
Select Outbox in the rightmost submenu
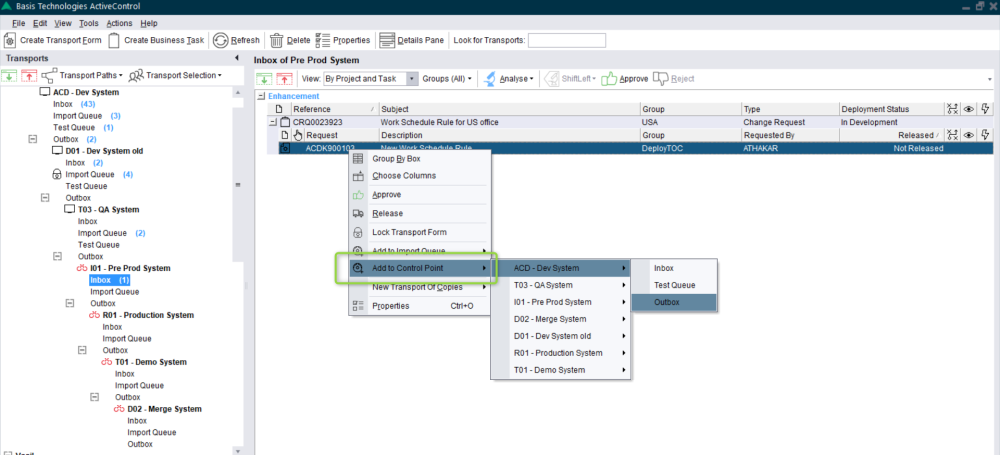pos(674,302)
